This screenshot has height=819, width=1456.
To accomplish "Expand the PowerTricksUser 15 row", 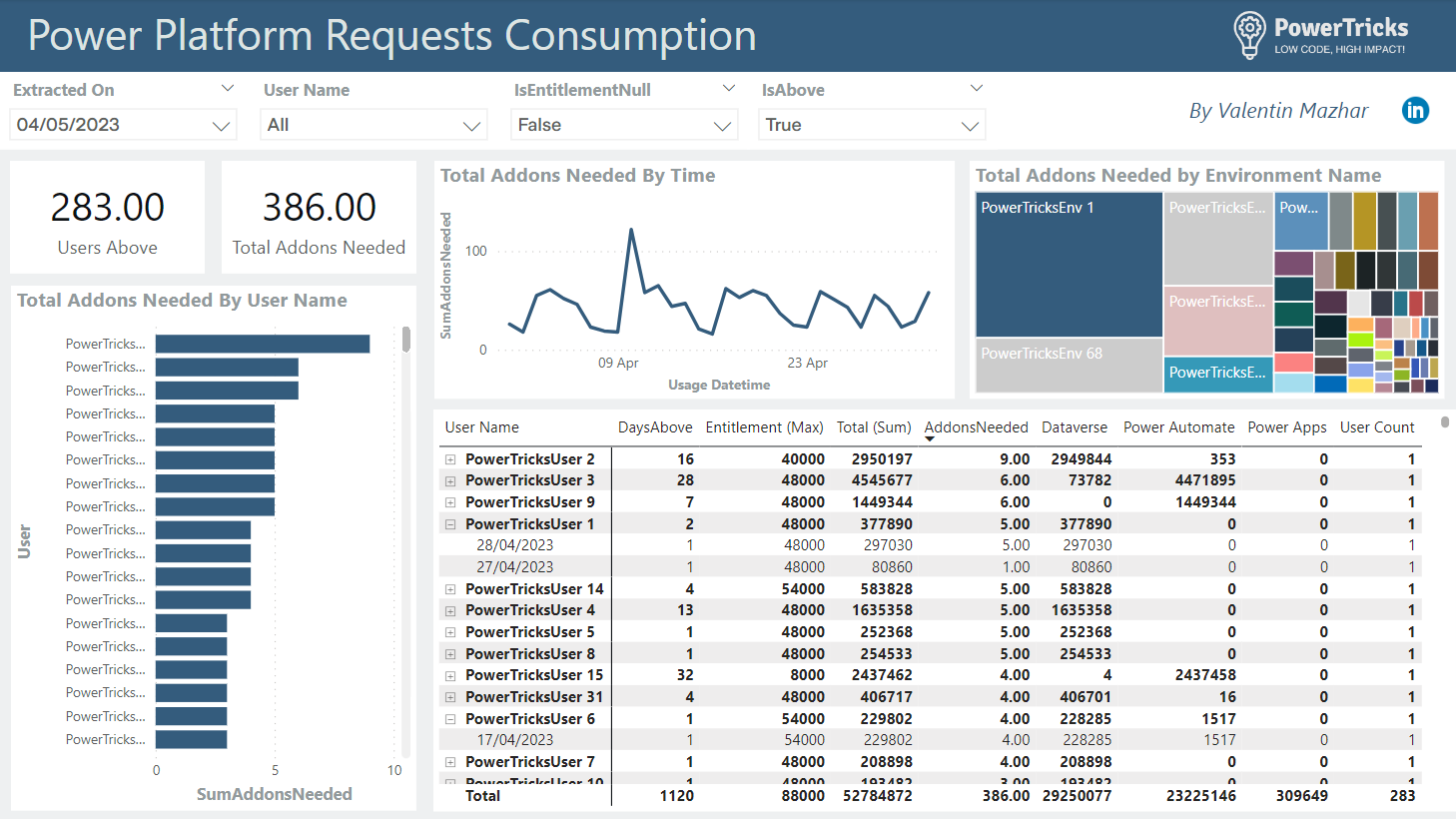I will click(450, 675).
